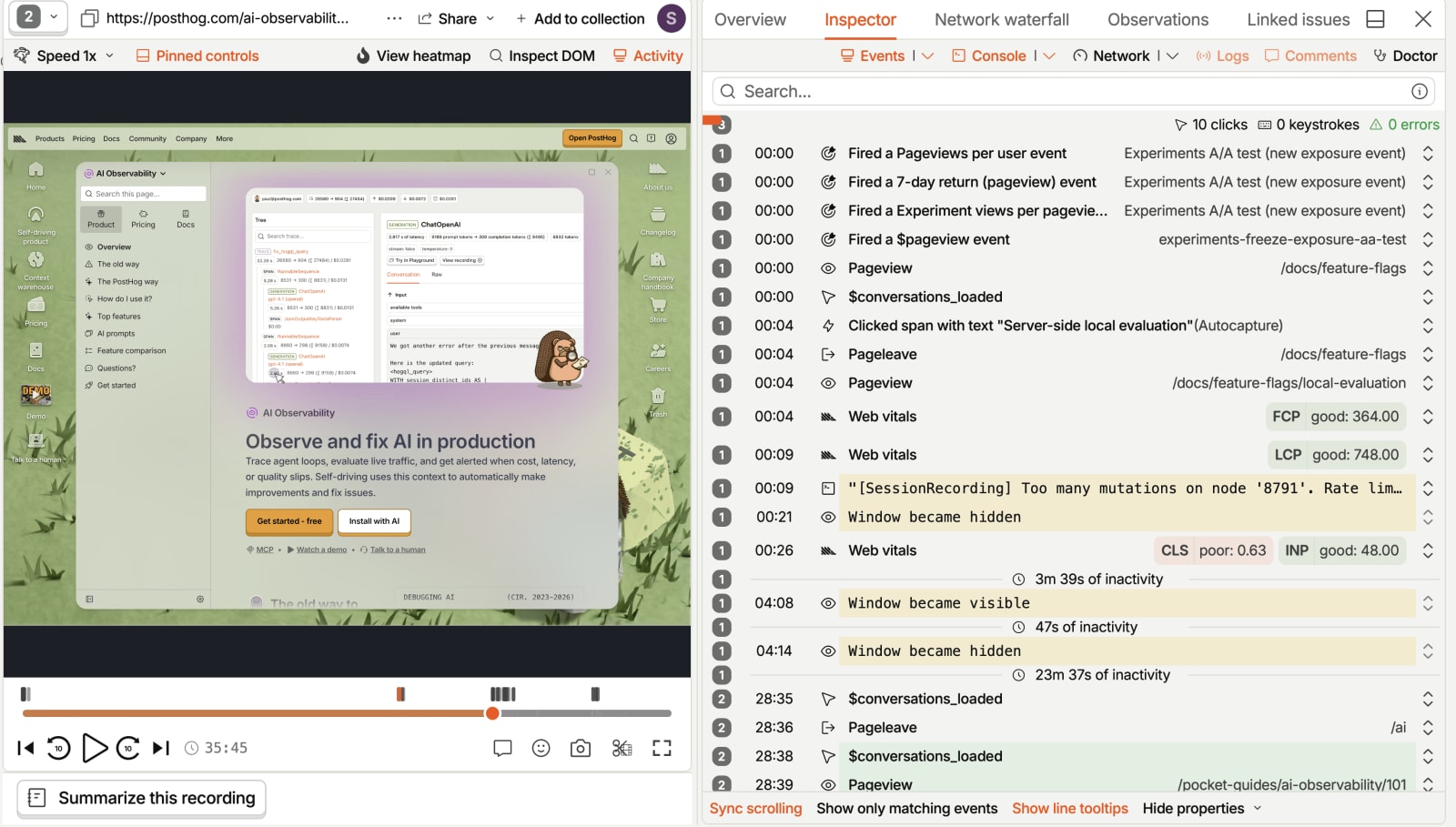1456x827 pixels.
Task: Open the comment icon below the player
Action: click(x=502, y=748)
